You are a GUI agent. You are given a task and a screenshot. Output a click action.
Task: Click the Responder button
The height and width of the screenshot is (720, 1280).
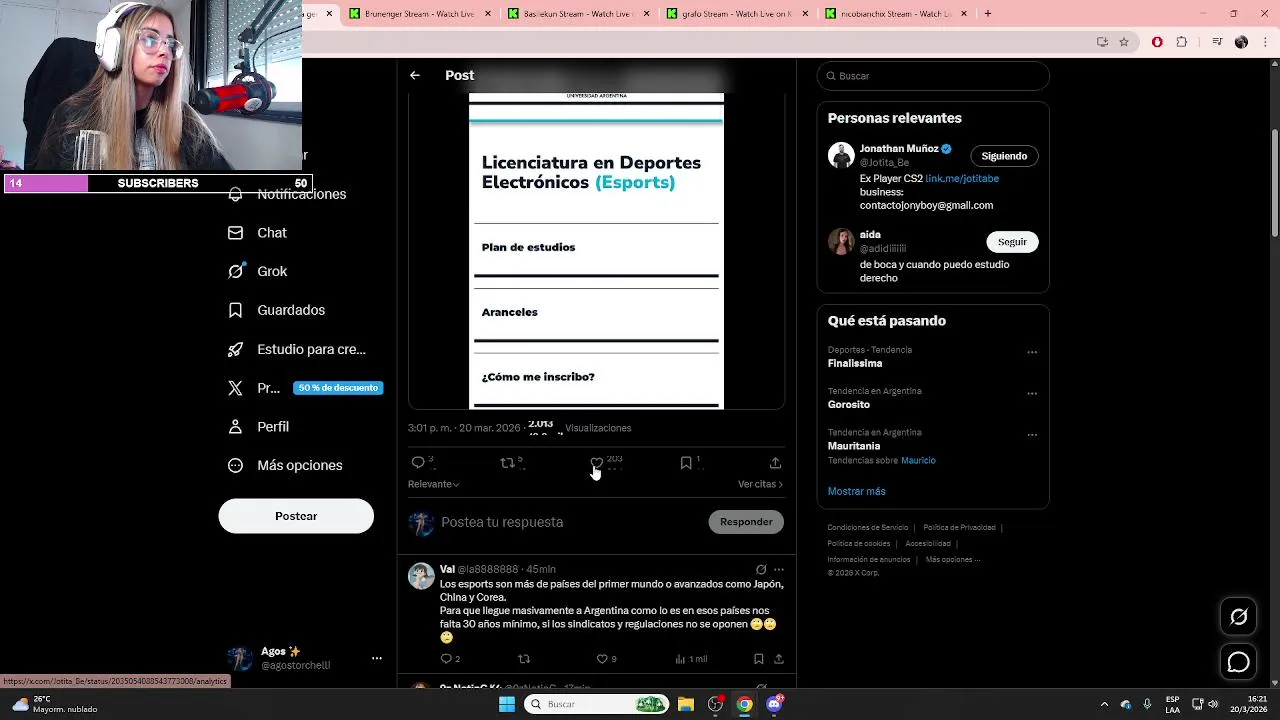point(746,522)
